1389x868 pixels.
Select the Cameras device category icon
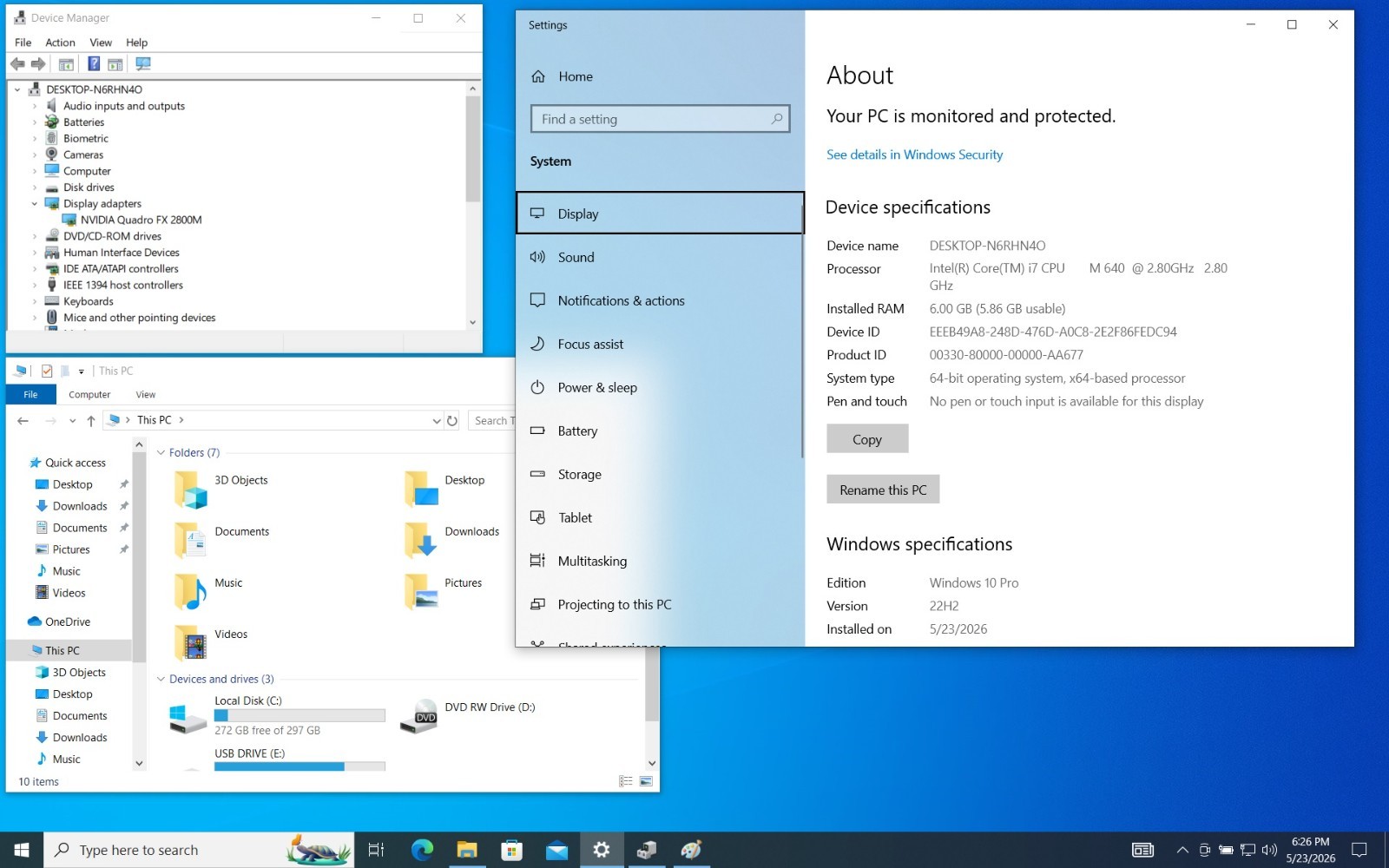pos(52,155)
